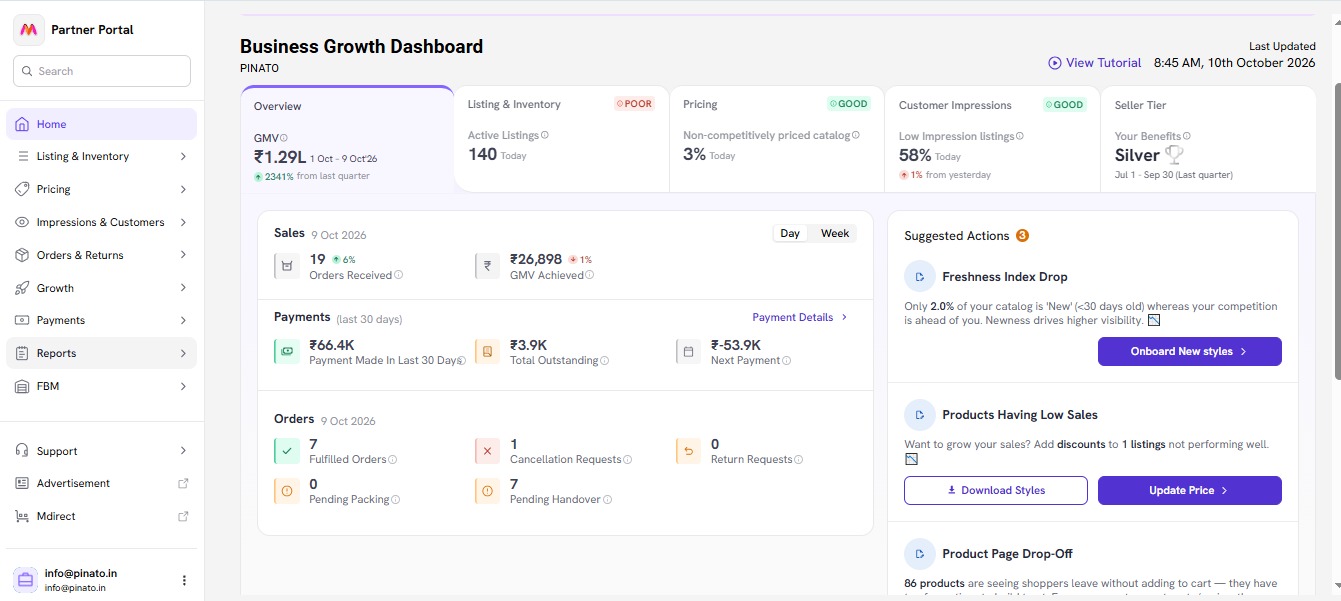Click the Pricing tag icon in sidebar
This screenshot has height=601, width=1341.
23,189
